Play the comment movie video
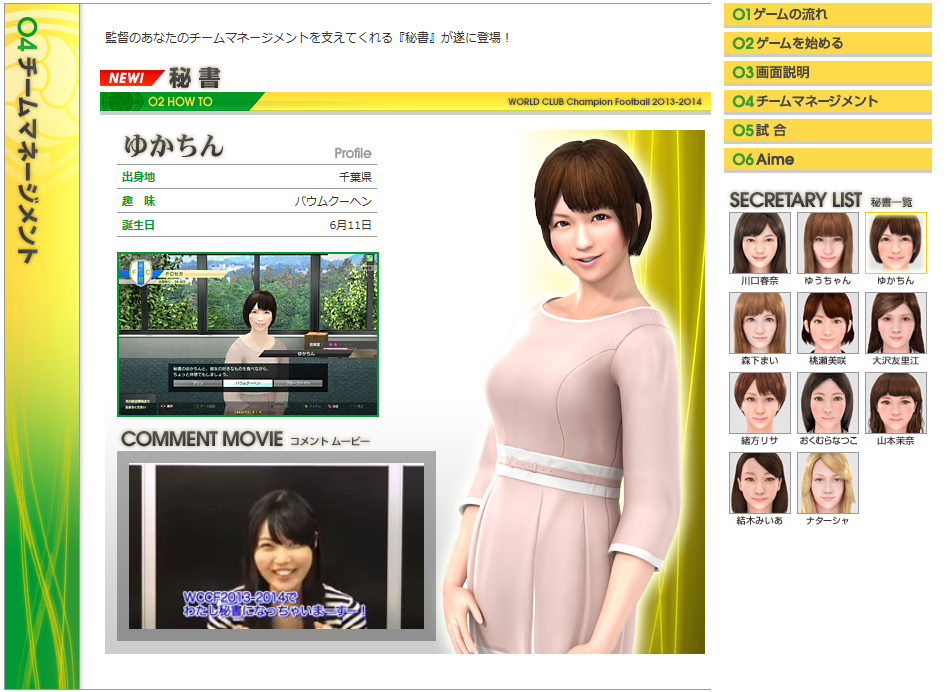947x692 pixels. [276, 546]
